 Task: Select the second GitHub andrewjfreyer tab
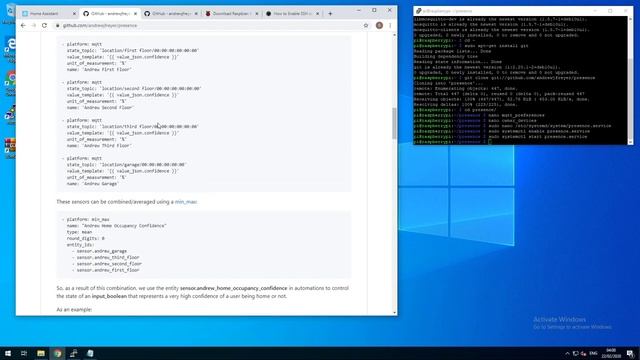(x=170, y=13)
